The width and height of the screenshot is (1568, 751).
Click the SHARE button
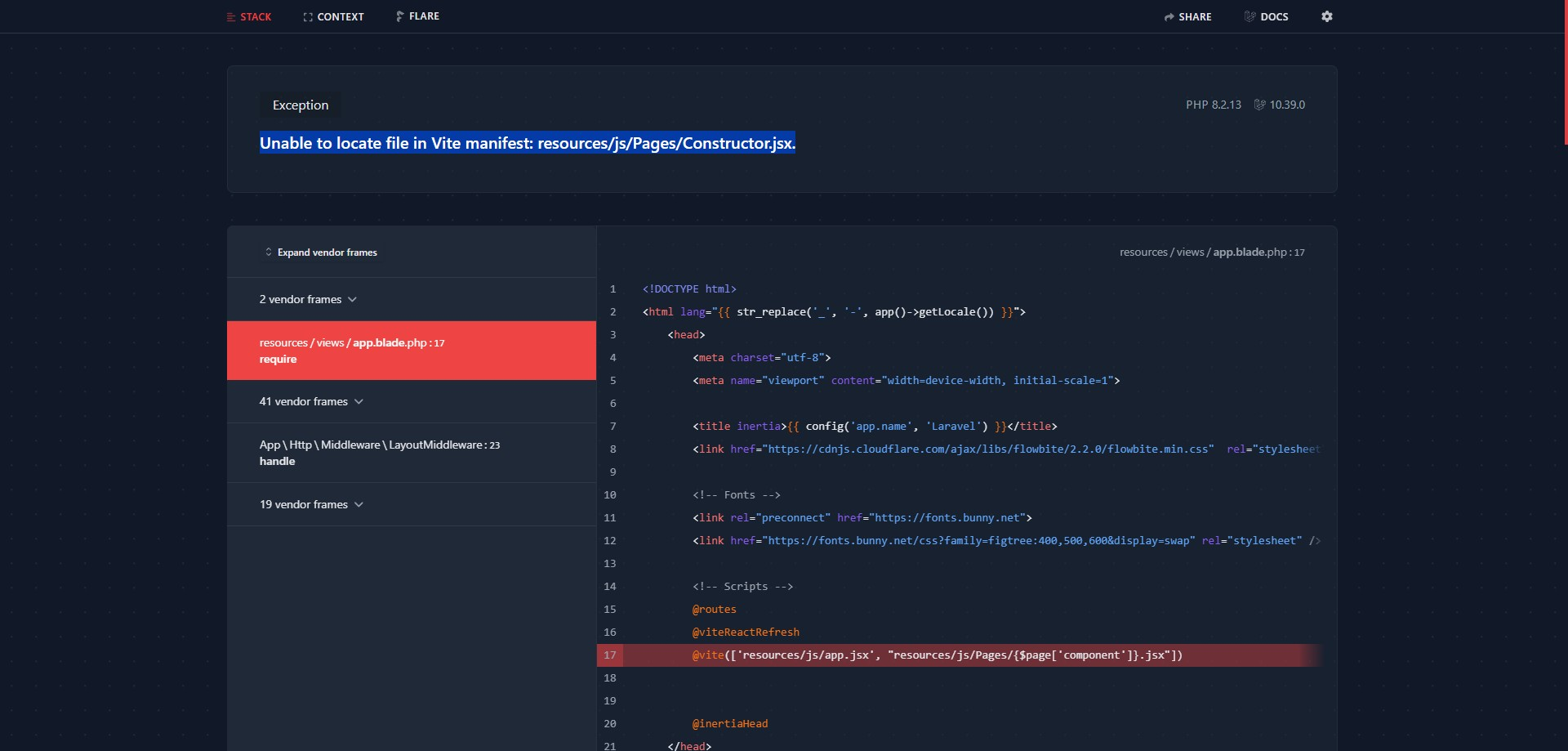tap(1187, 16)
